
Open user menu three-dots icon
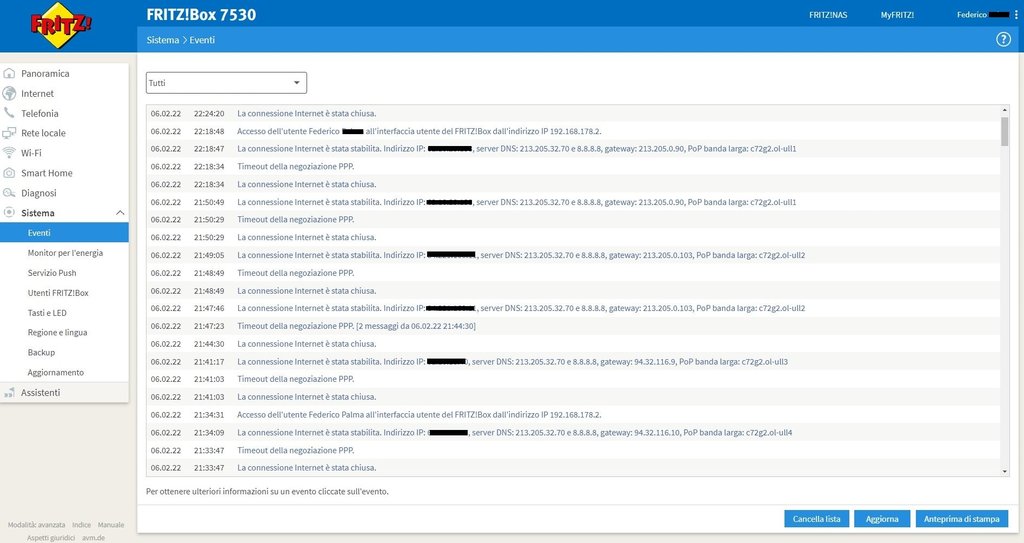[1016, 14]
